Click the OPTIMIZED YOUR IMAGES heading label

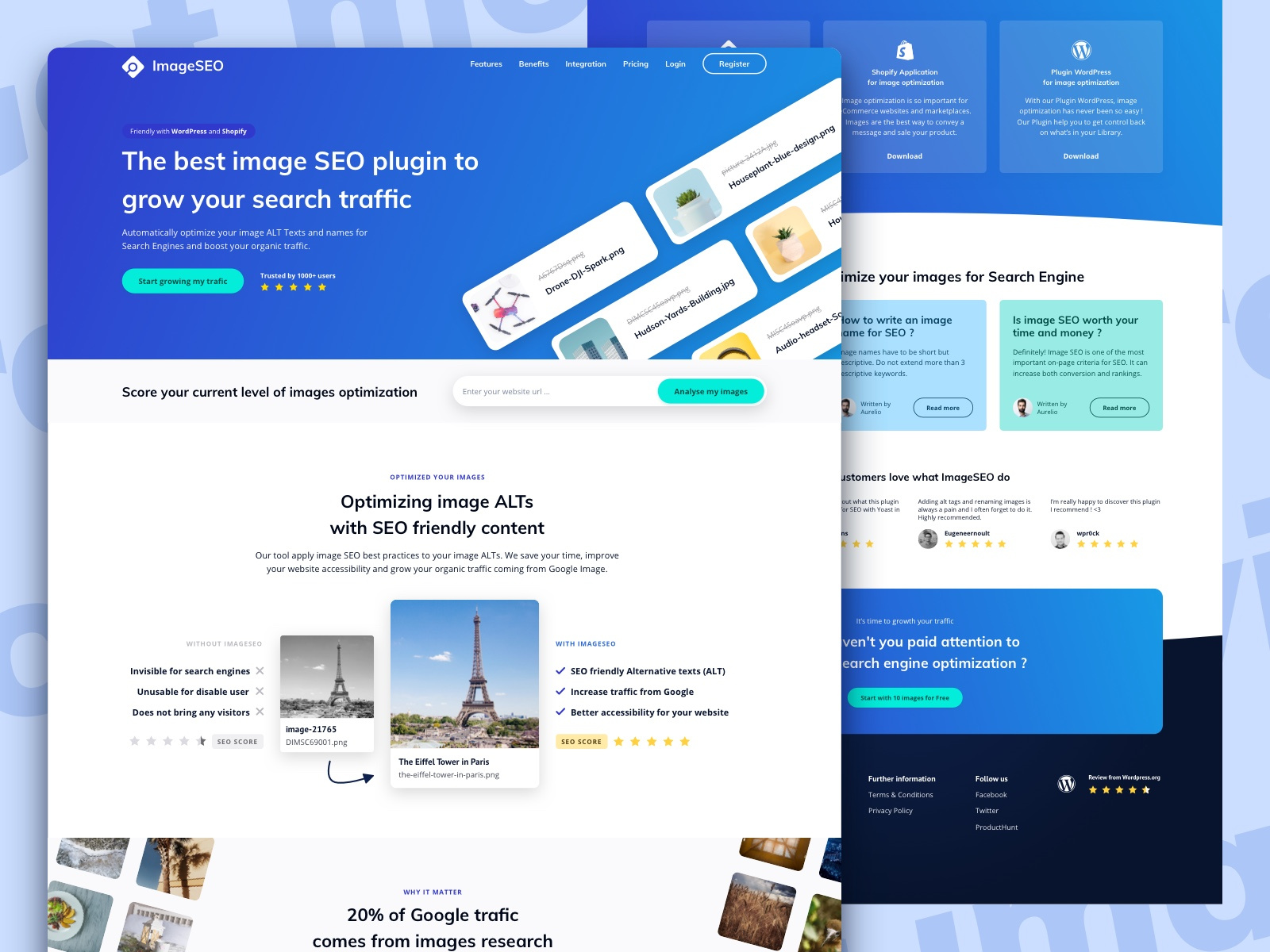tap(437, 478)
